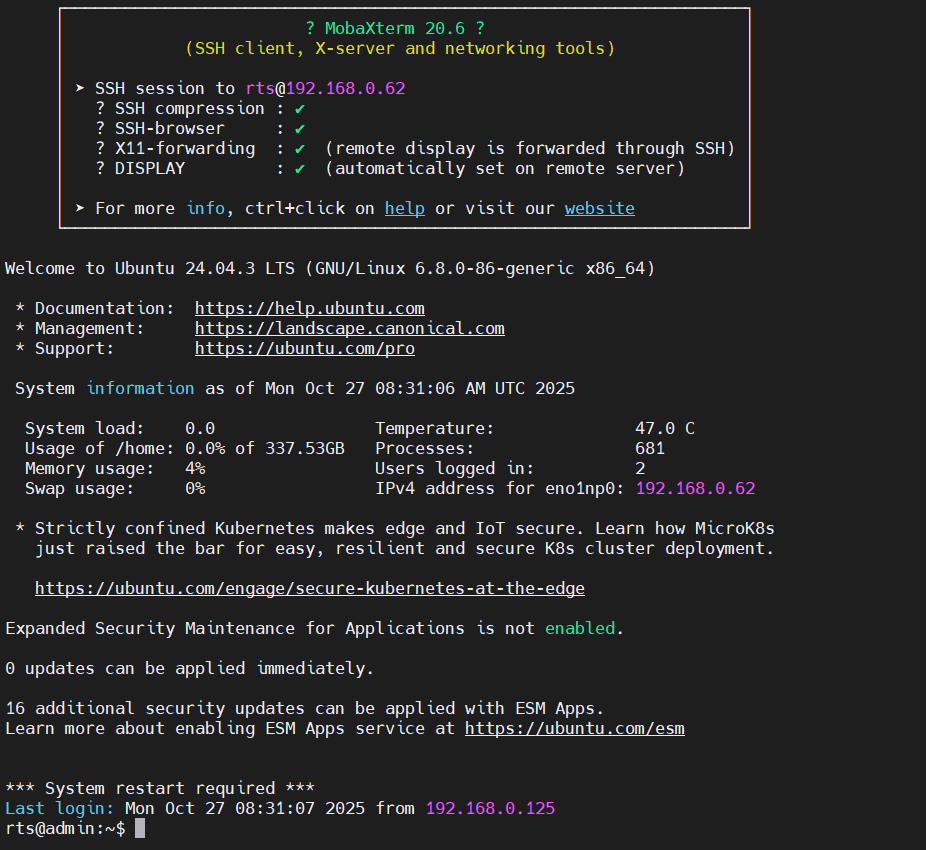Viewport: 926px width, 850px height.
Task: Click the SSH-browser checkmark
Action: coord(300,129)
